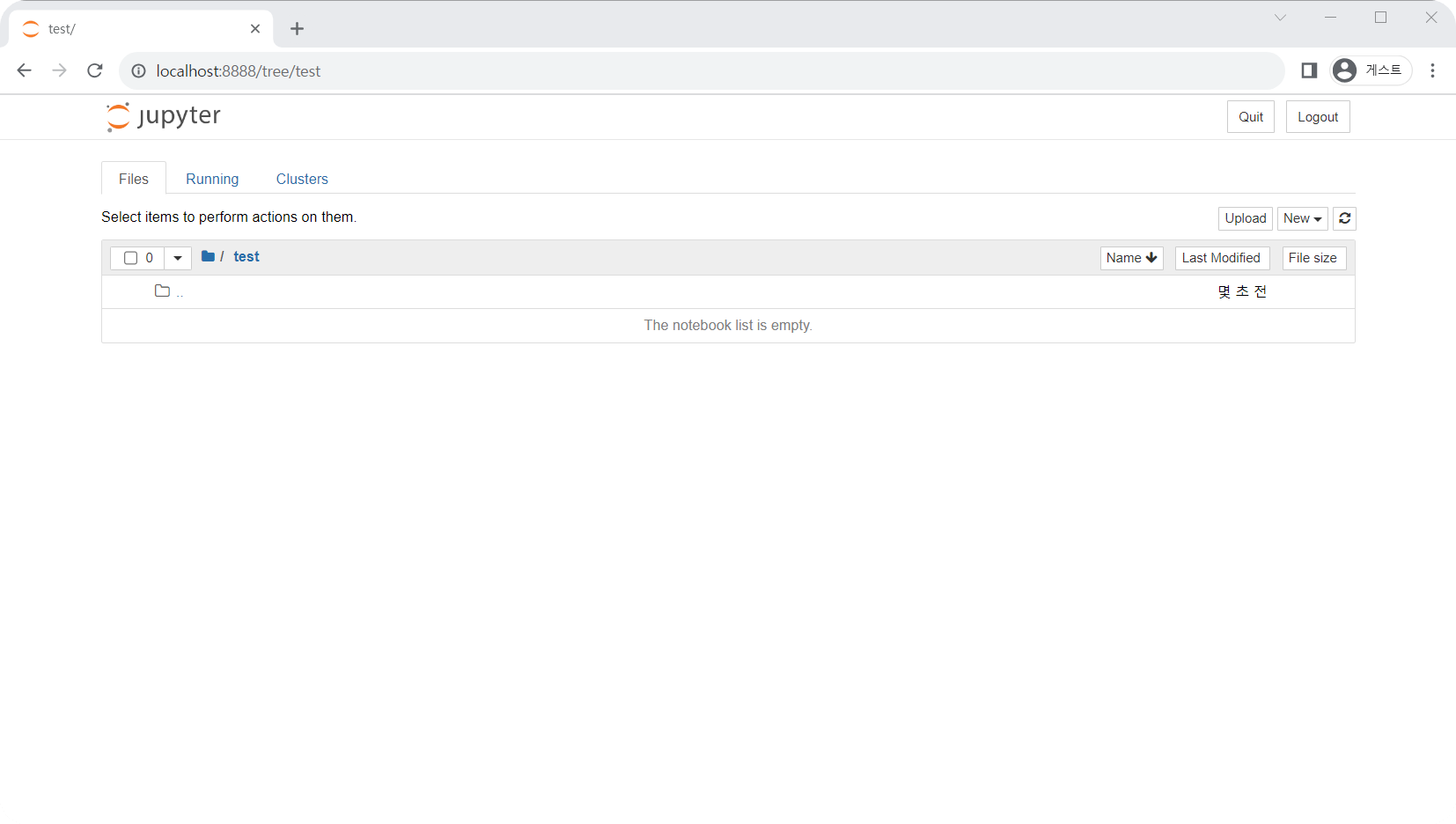
Task: Reload the browser page
Action: 95,70
